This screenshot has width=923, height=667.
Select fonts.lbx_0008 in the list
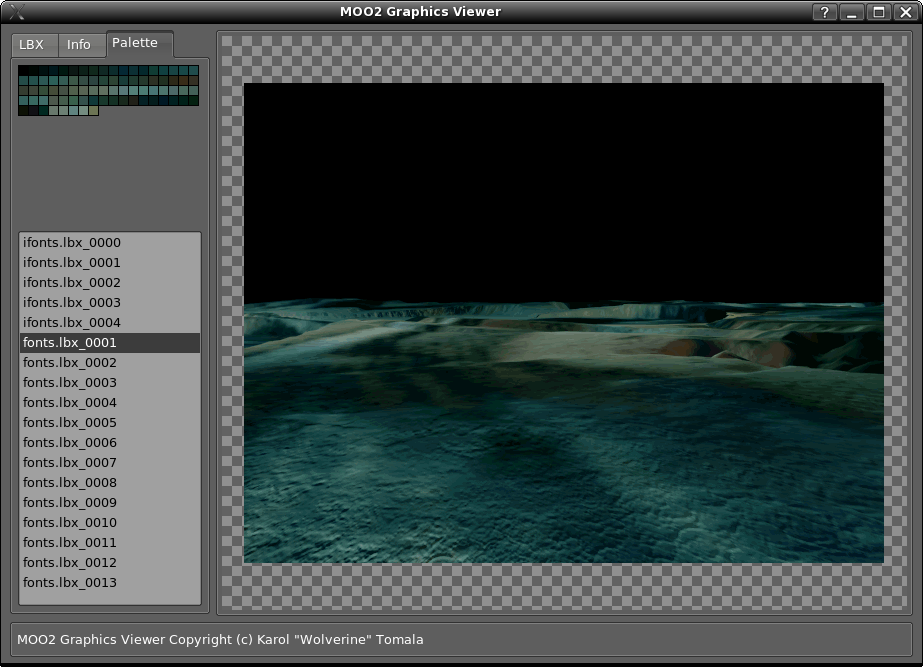point(110,483)
